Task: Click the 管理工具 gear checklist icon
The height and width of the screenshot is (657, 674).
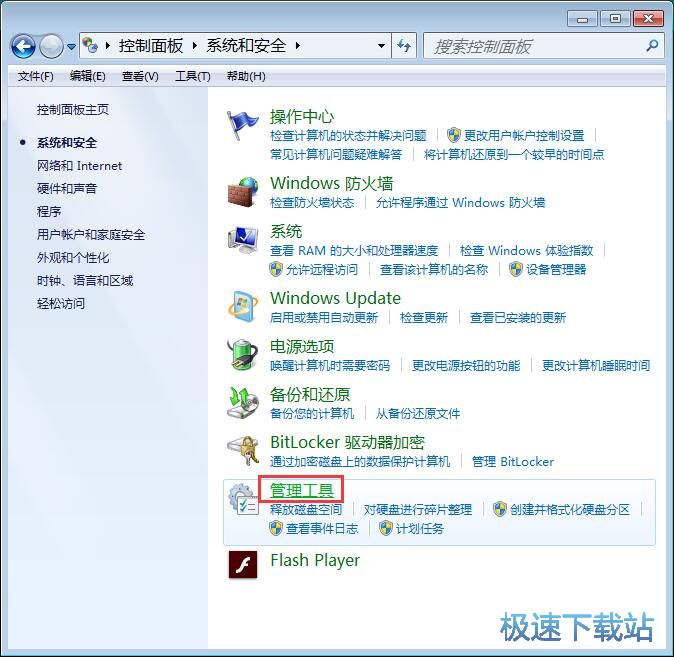Action: (x=243, y=499)
